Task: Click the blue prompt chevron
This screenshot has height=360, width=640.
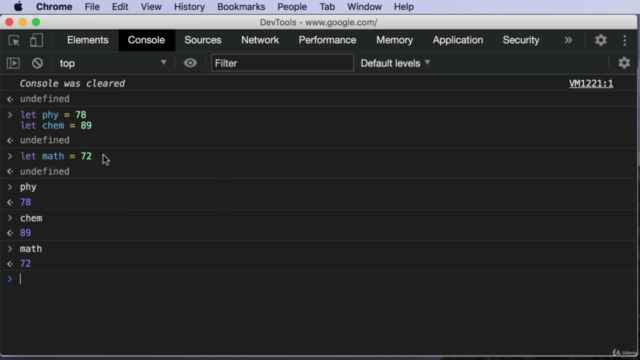Action: (10, 279)
